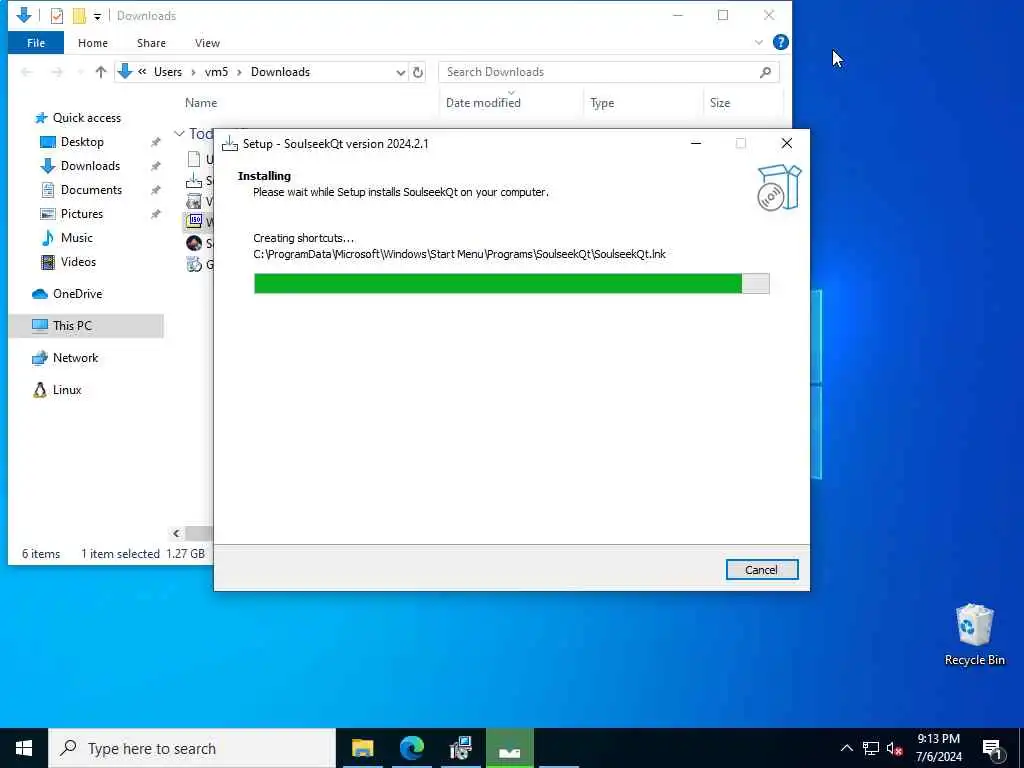Minimize the SoulseekQt Setup window
The width and height of the screenshot is (1024, 768).
[x=696, y=144]
